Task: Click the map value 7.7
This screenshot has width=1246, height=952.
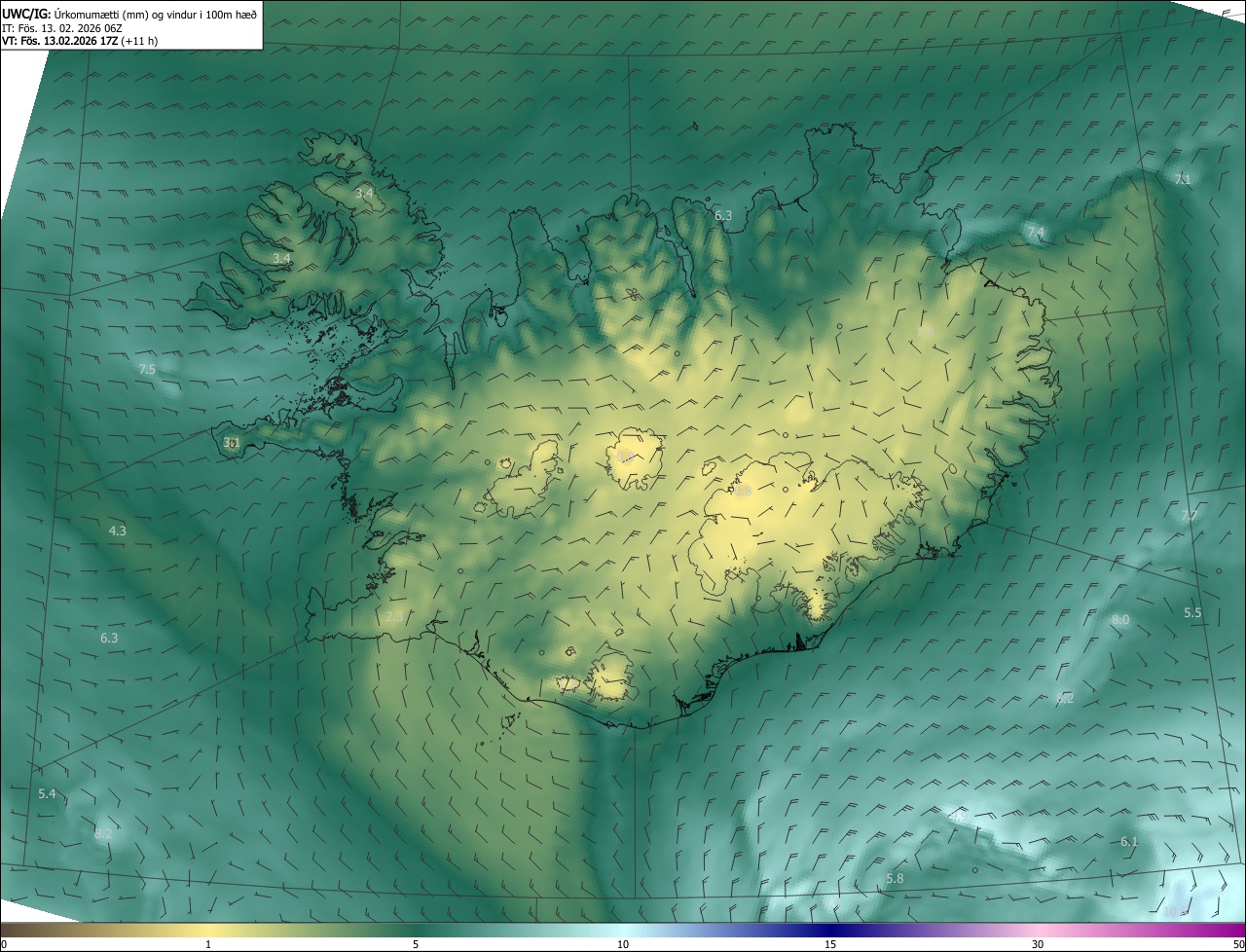Action: click(1190, 516)
